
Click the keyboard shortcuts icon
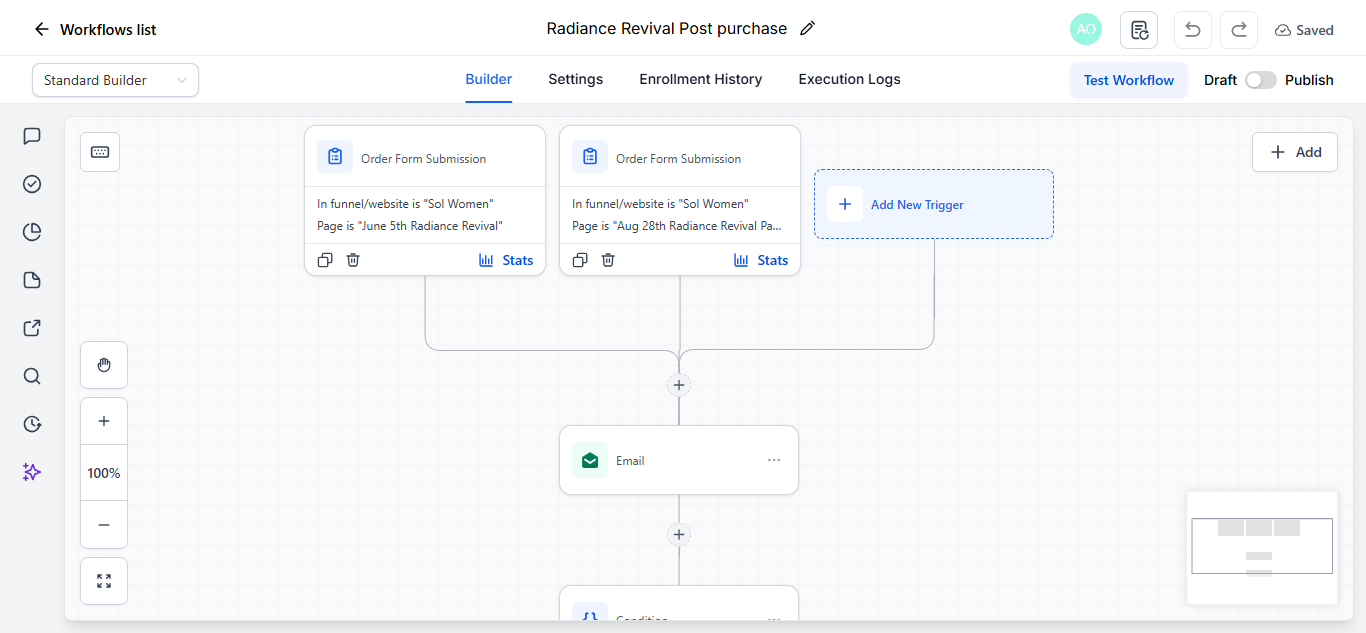pos(100,152)
